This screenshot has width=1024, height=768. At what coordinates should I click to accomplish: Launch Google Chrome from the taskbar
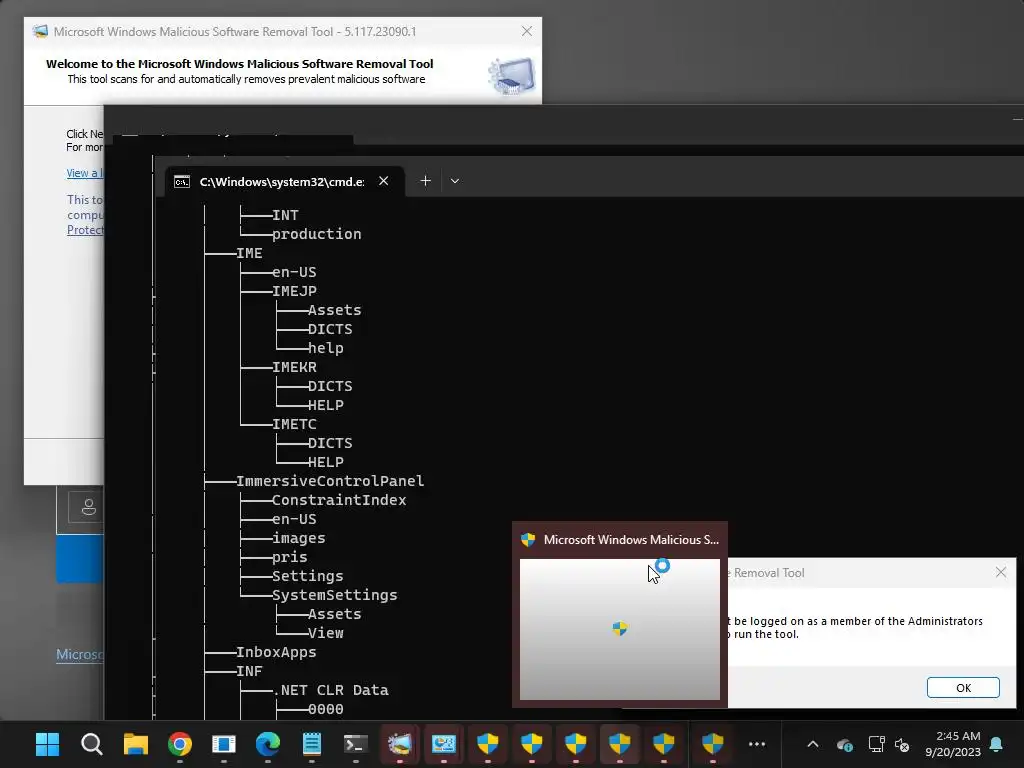(180, 744)
